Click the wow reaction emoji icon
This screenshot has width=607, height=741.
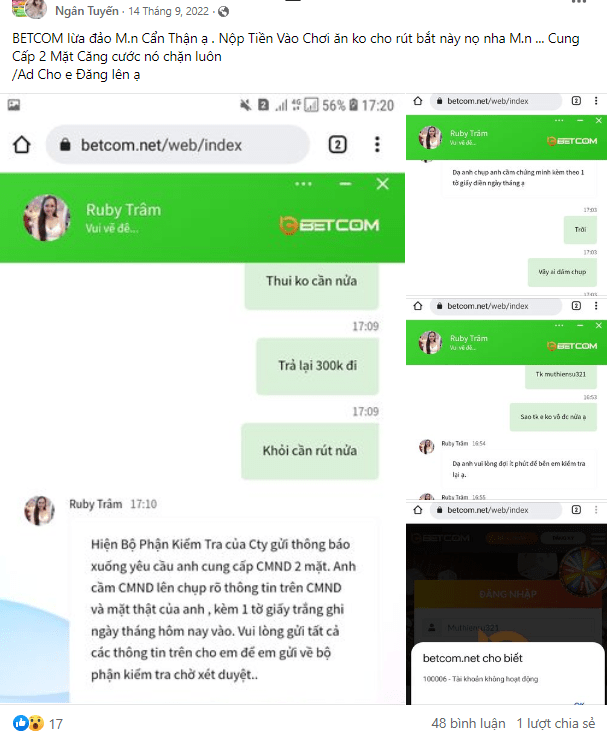click(36, 723)
